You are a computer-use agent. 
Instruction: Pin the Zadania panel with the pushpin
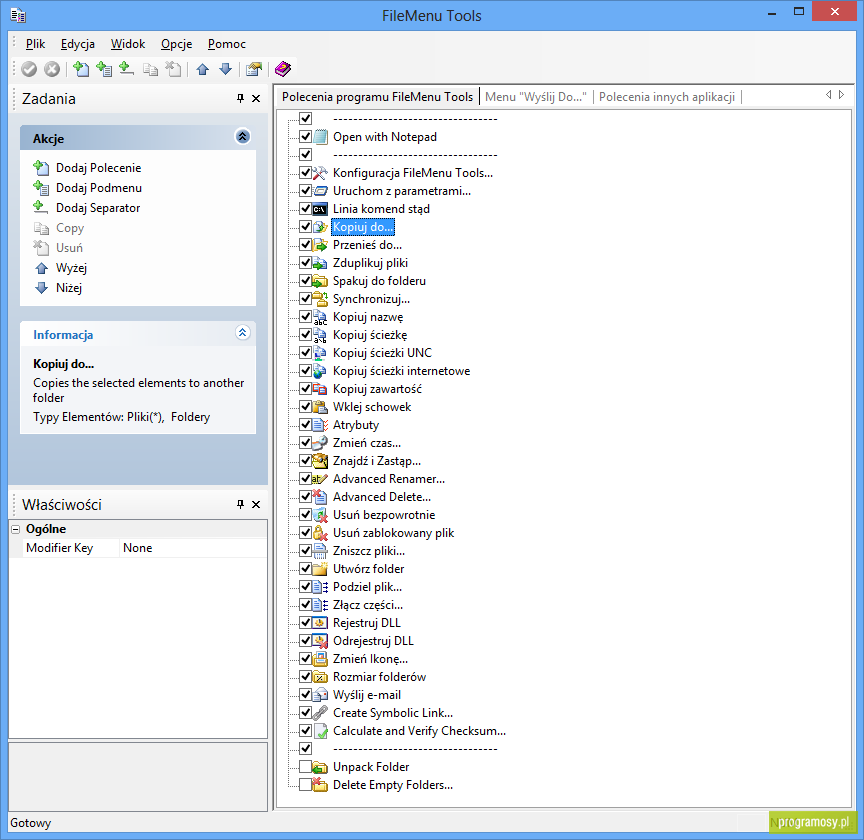[x=240, y=98]
